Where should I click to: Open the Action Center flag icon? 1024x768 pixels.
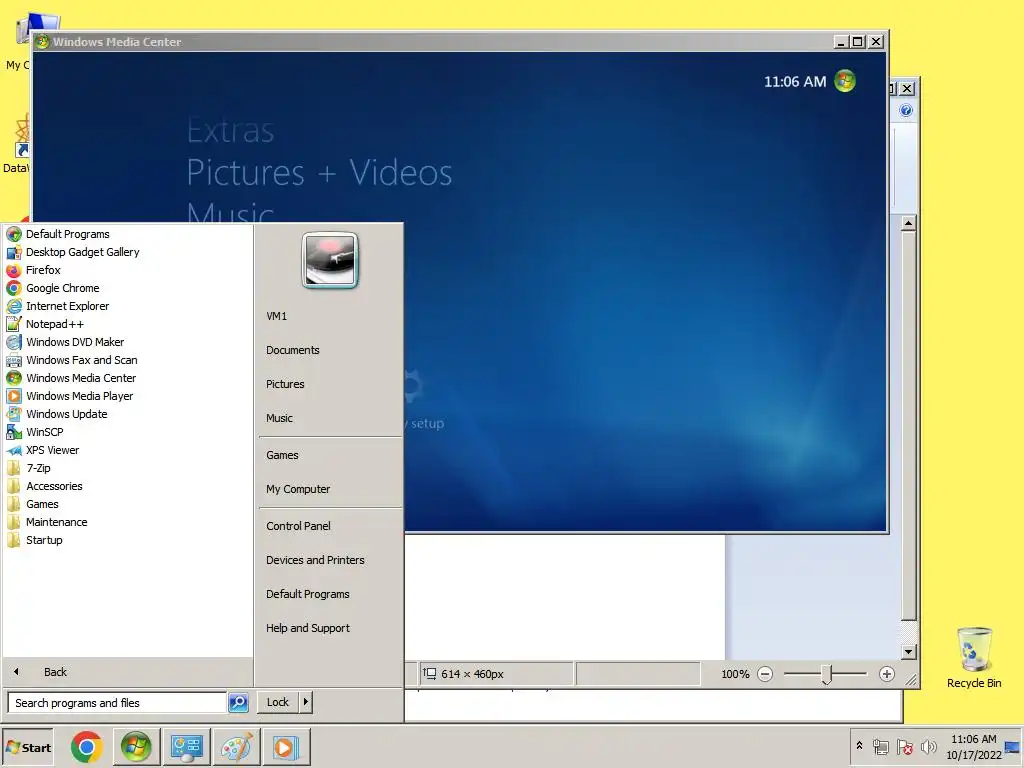(x=905, y=747)
